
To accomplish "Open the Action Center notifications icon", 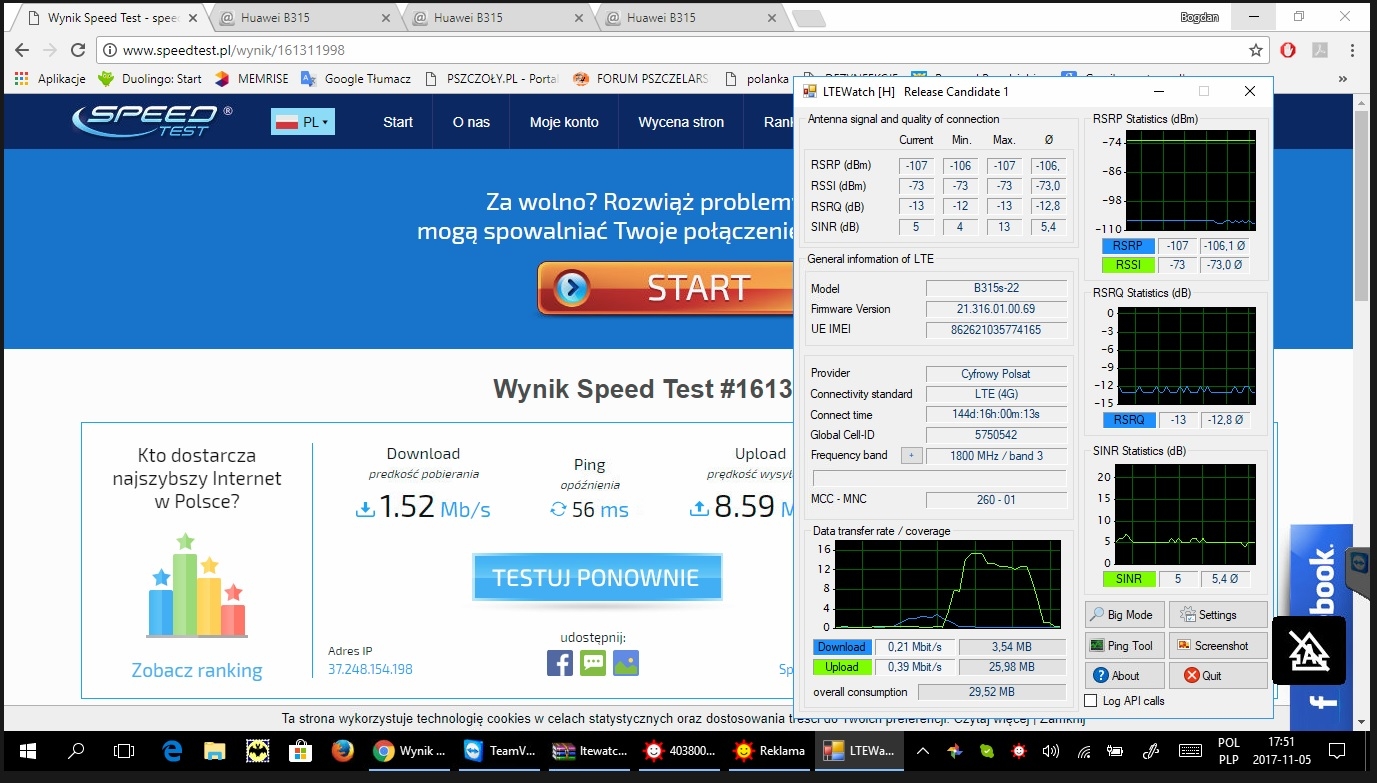I will [x=1336, y=751].
